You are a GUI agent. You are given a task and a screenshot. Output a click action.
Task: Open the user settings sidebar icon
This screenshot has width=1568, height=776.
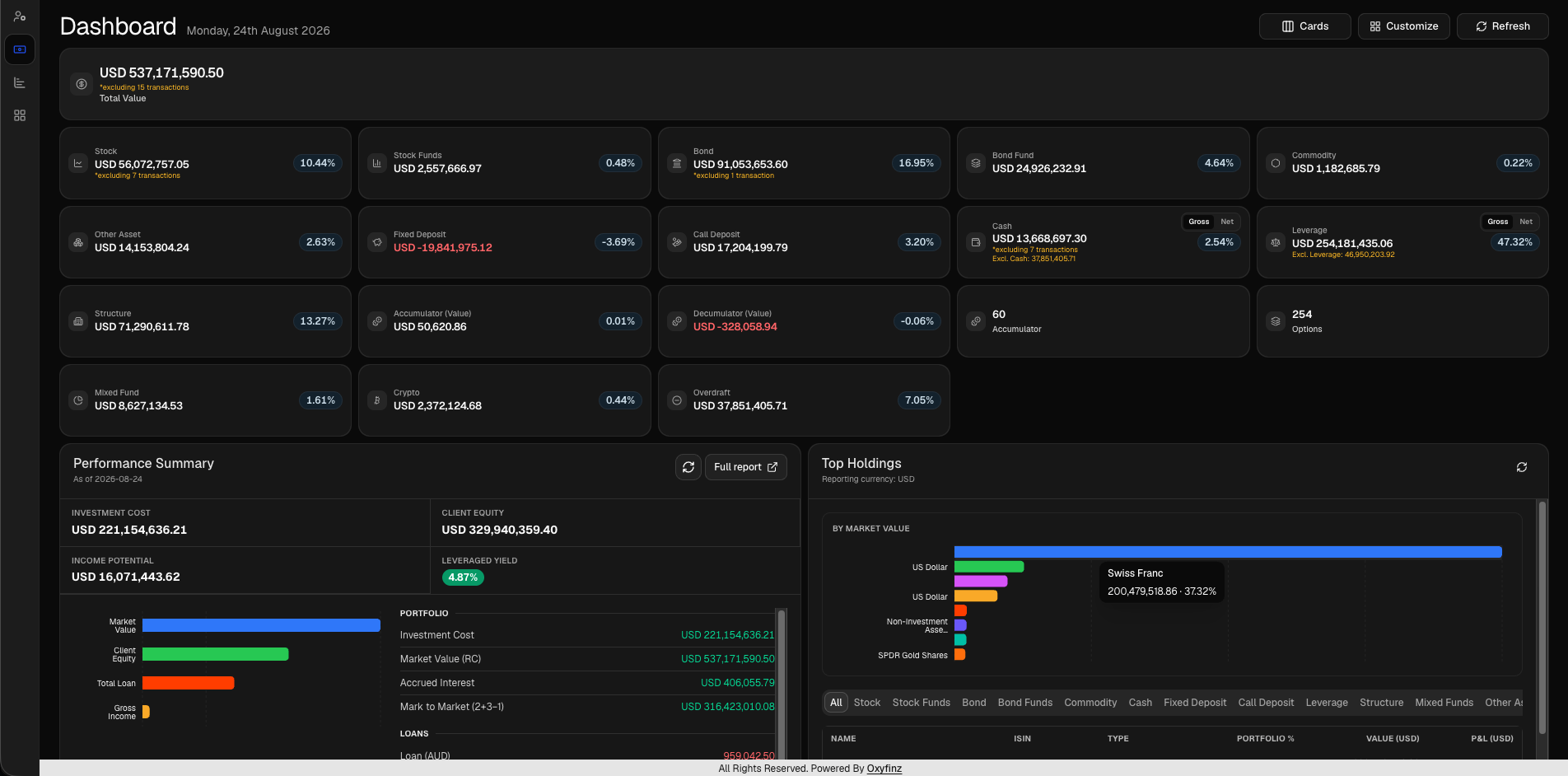coord(20,16)
